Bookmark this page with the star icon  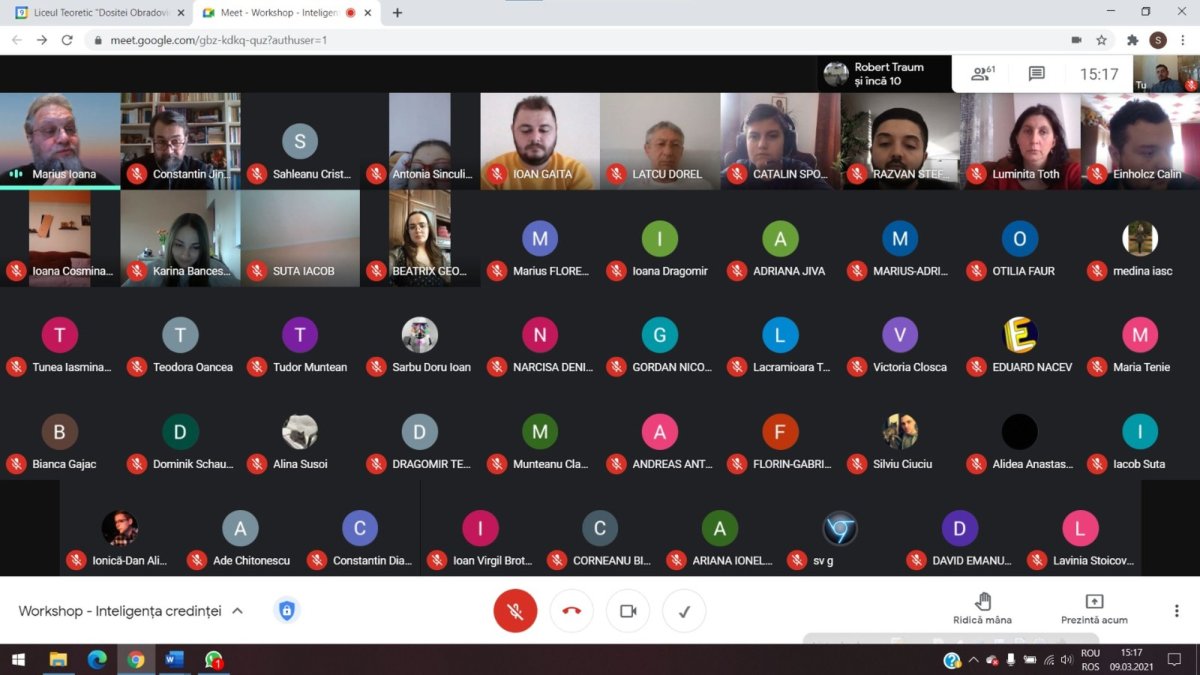[x=1101, y=40]
